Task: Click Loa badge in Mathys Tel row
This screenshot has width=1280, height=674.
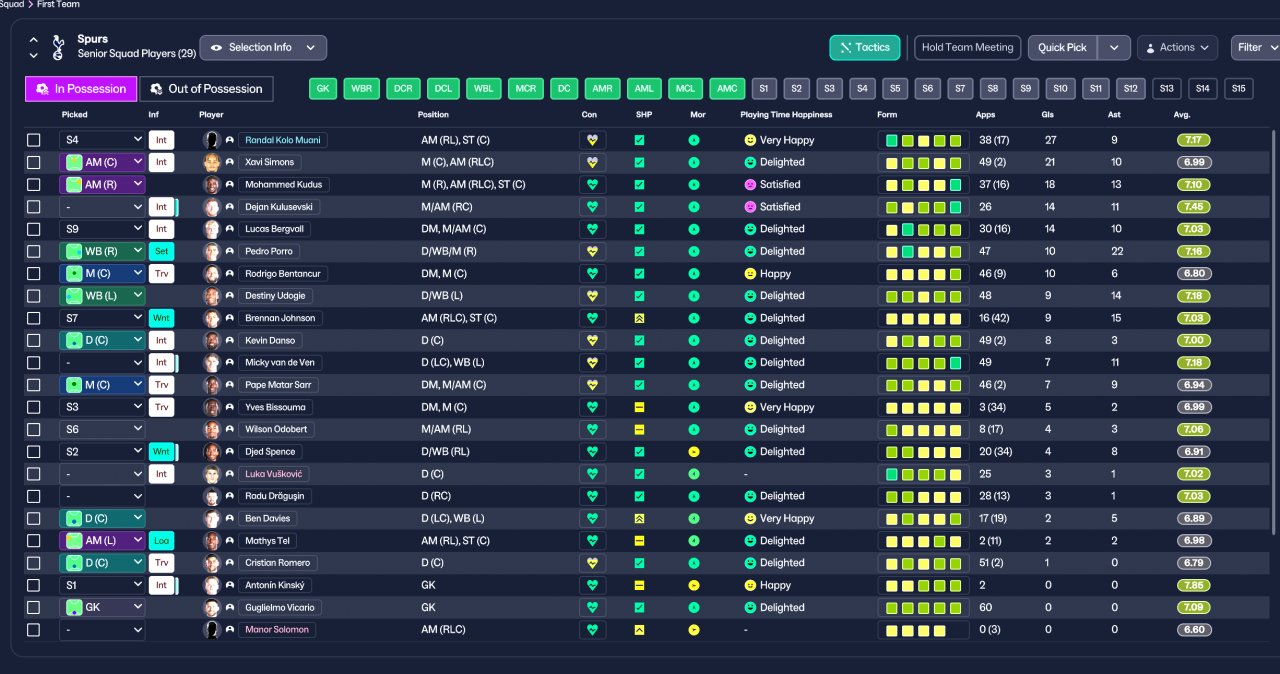Action: coord(161,540)
